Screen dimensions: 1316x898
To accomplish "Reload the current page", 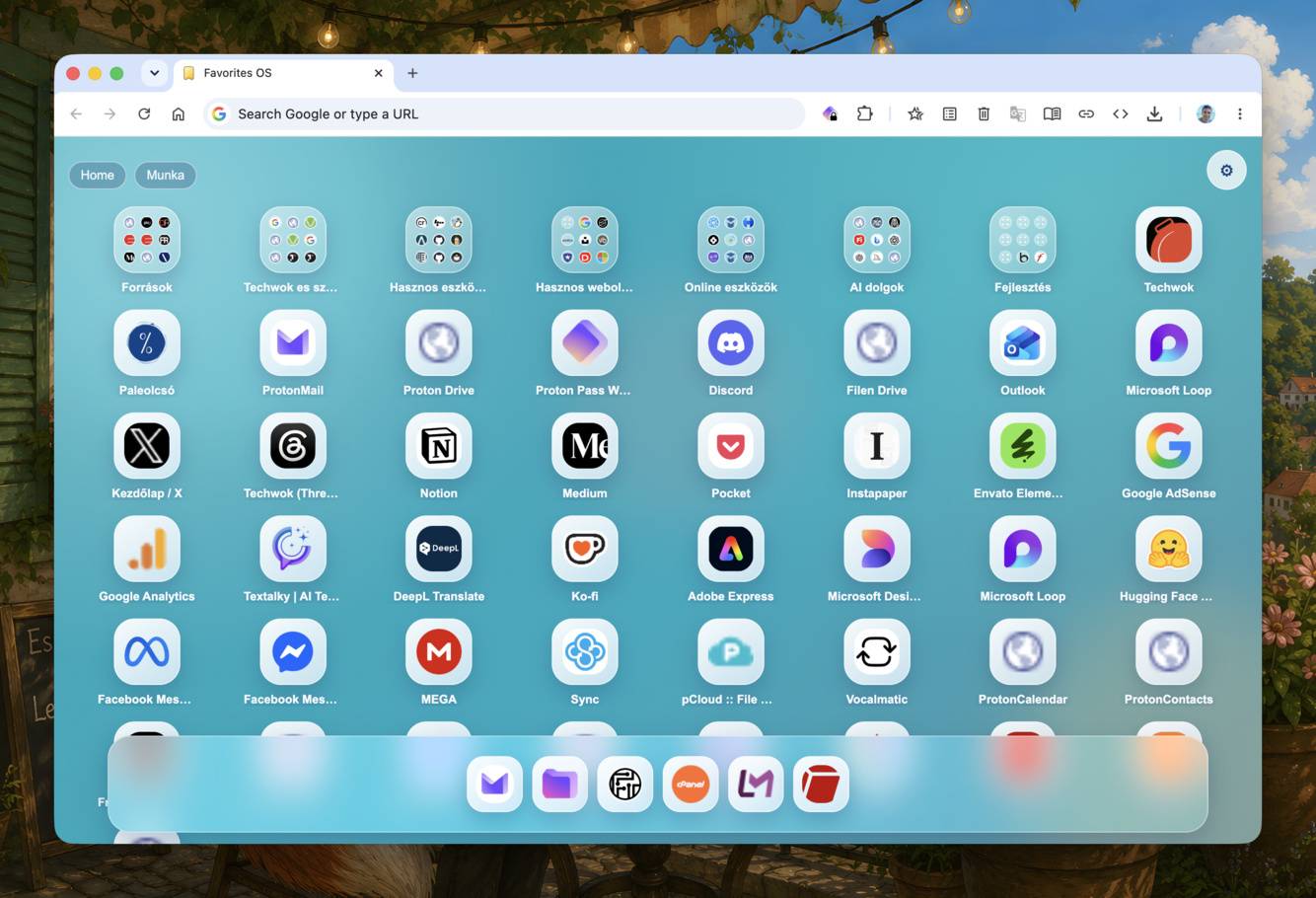I will [144, 114].
